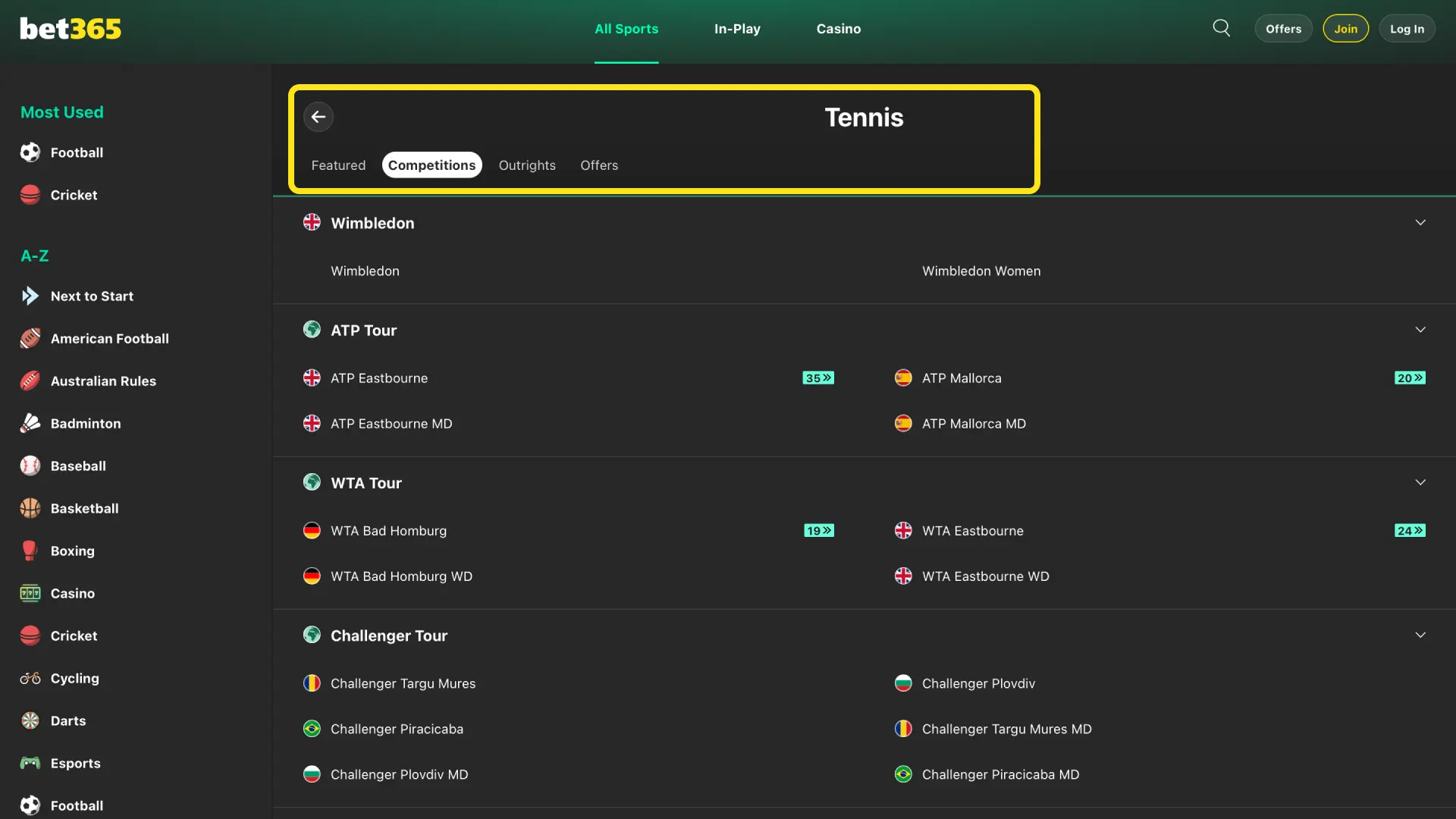The height and width of the screenshot is (819, 1456).
Task: Collapse the ATP Tour section chevron
Action: coord(1420,329)
